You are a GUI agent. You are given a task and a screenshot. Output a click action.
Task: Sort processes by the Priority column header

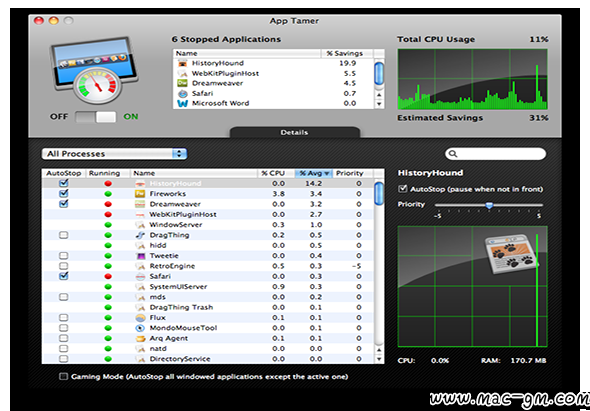(x=349, y=173)
